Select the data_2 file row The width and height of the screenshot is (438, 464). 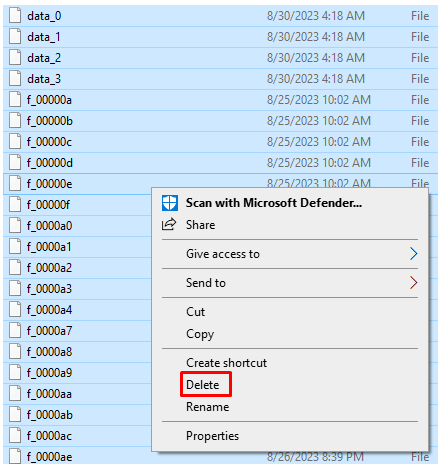[x=220, y=58]
